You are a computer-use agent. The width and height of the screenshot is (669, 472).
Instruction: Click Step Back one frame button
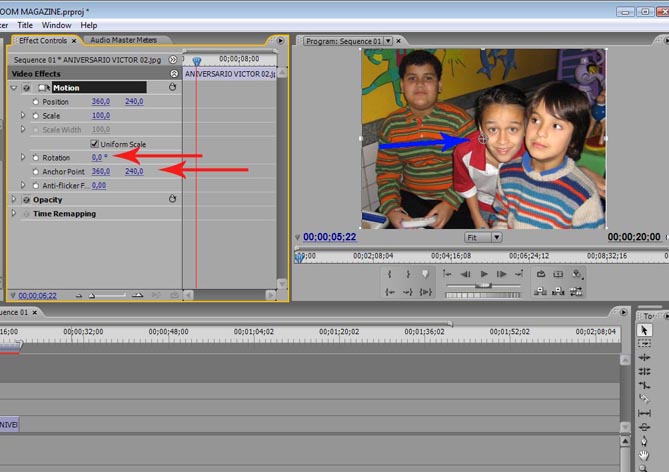[465, 274]
